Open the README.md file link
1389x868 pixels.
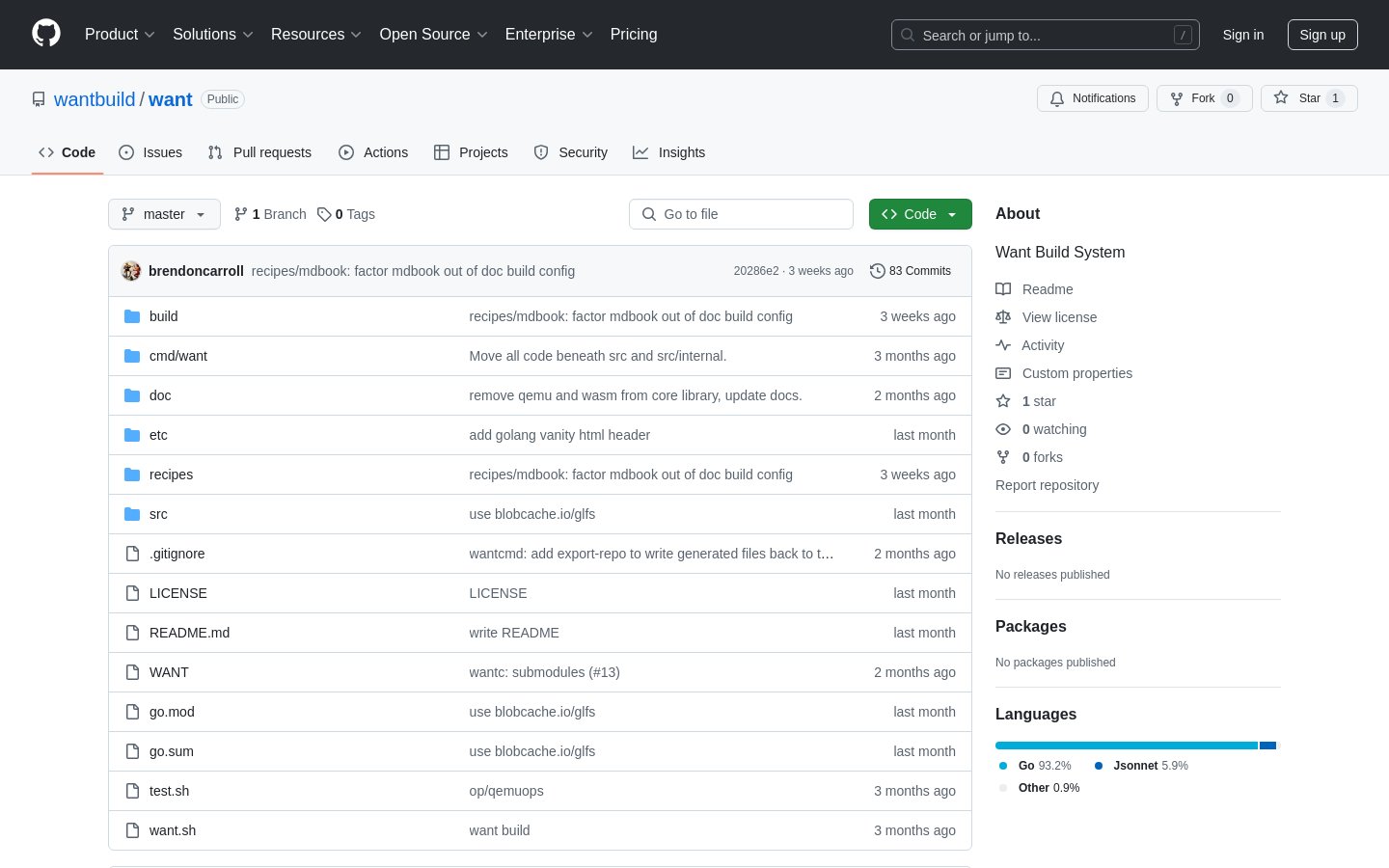pos(189,633)
